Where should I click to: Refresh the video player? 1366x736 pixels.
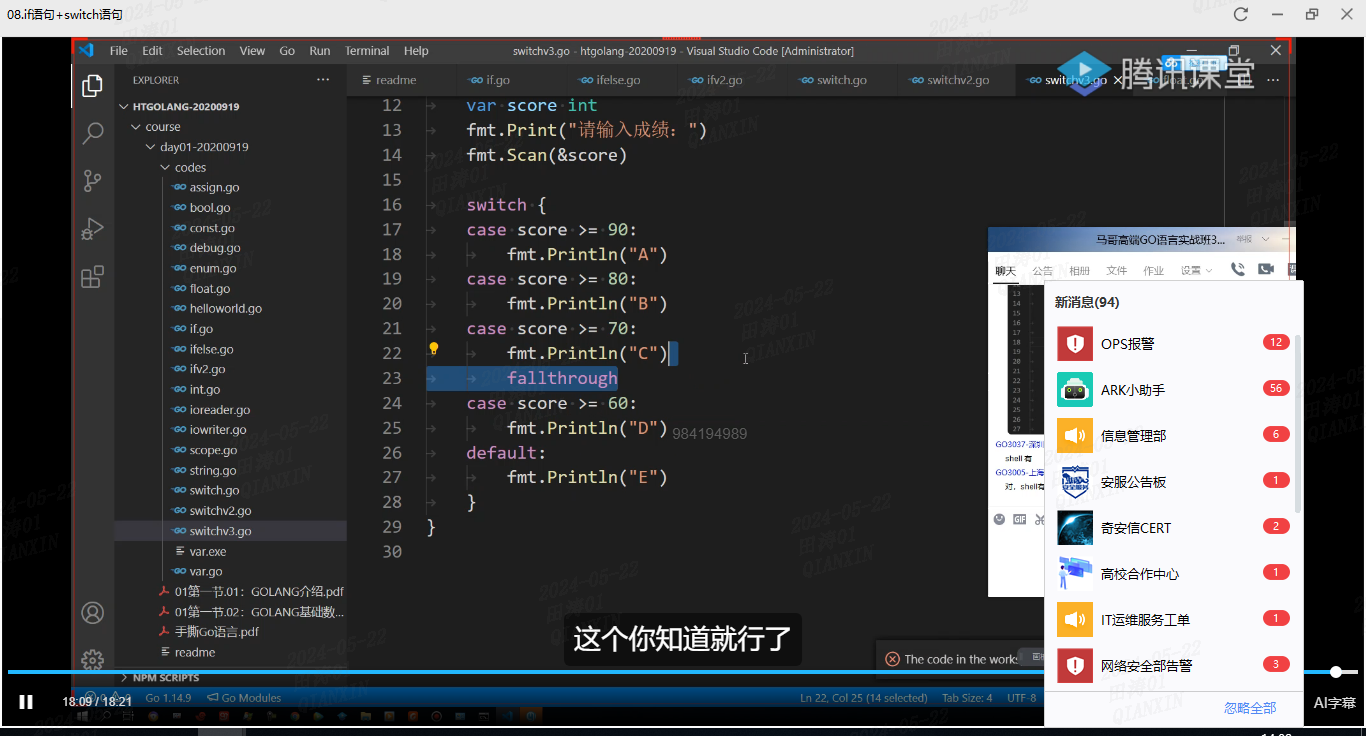click(x=1241, y=14)
